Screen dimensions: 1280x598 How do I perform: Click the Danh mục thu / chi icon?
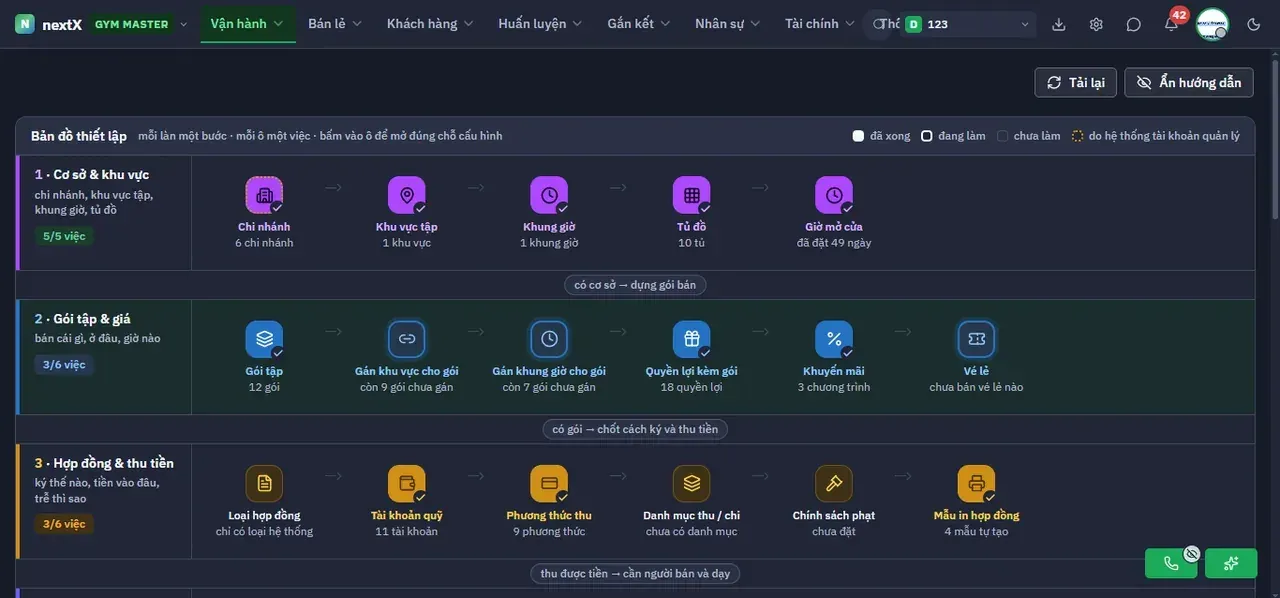pos(691,483)
